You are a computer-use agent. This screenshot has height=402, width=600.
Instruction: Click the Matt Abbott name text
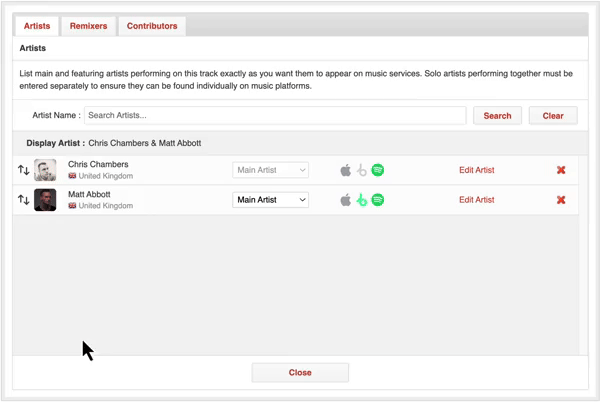[x=89, y=194]
